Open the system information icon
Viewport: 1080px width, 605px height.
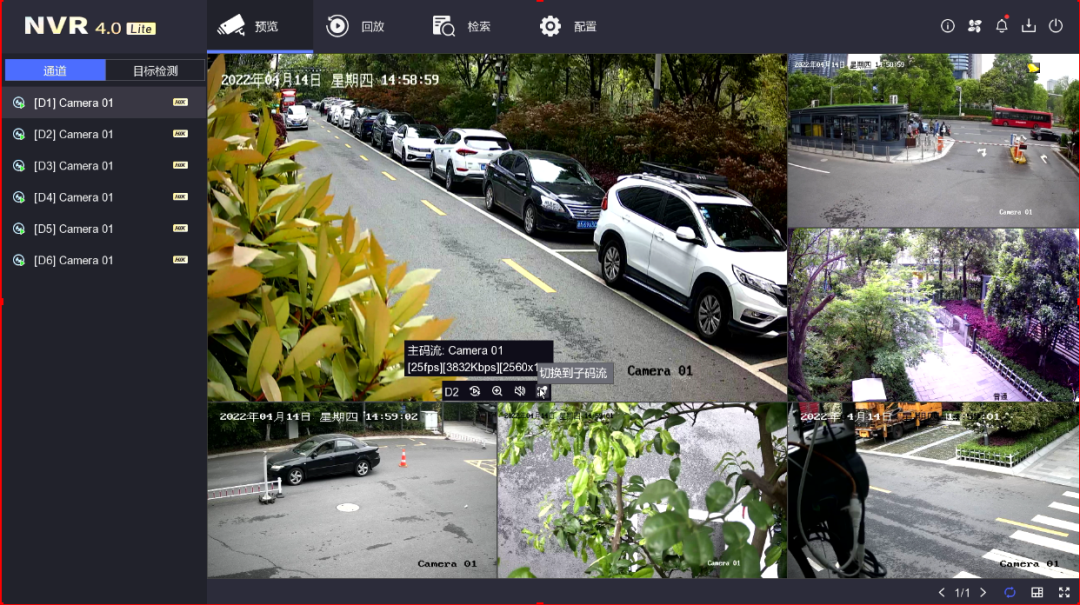tap(948, 26)
